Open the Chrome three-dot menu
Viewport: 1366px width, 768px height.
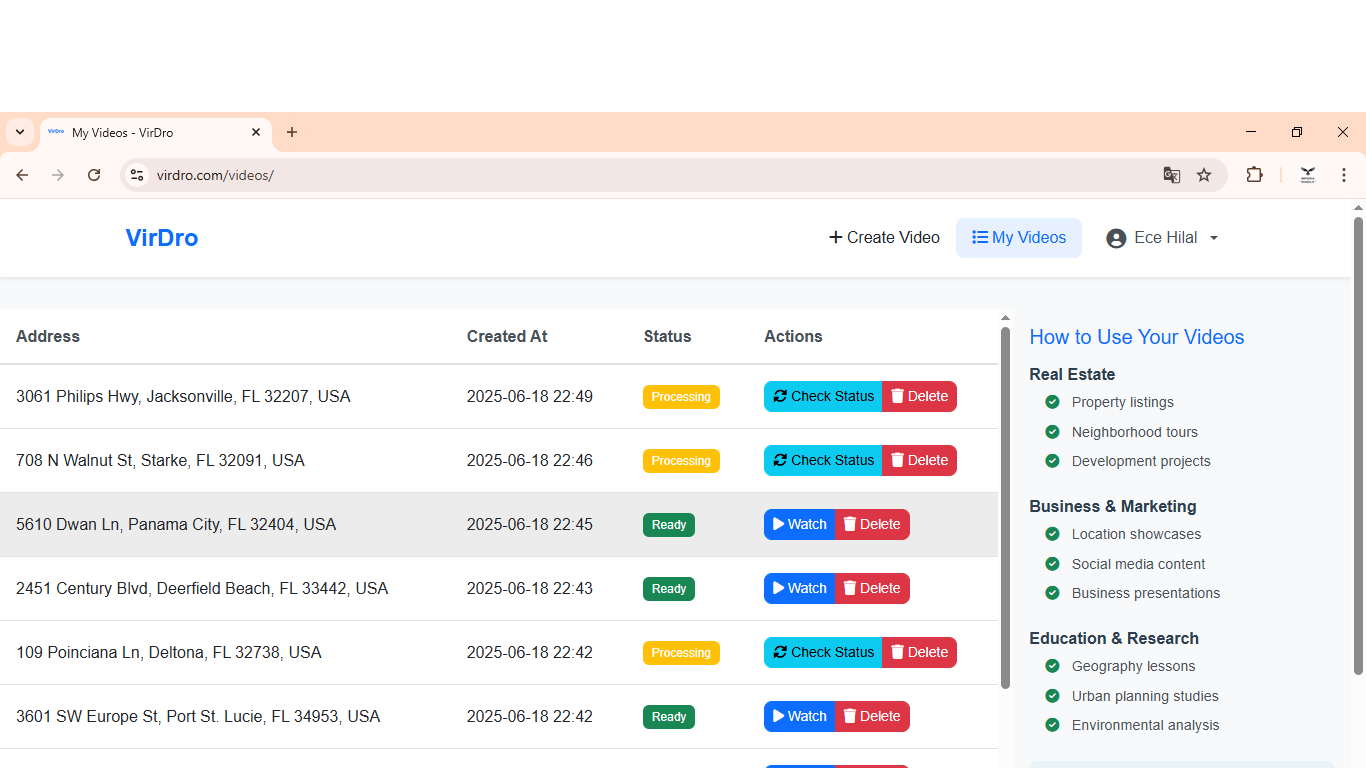click(1344, 175)
